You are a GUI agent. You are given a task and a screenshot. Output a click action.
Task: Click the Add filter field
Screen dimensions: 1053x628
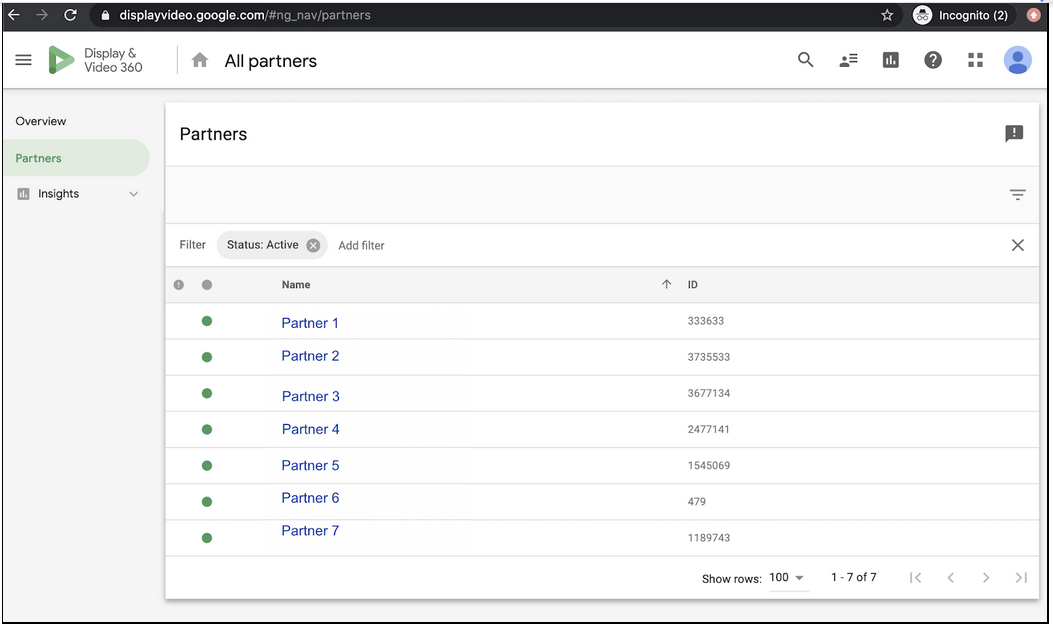click(361, 245)
